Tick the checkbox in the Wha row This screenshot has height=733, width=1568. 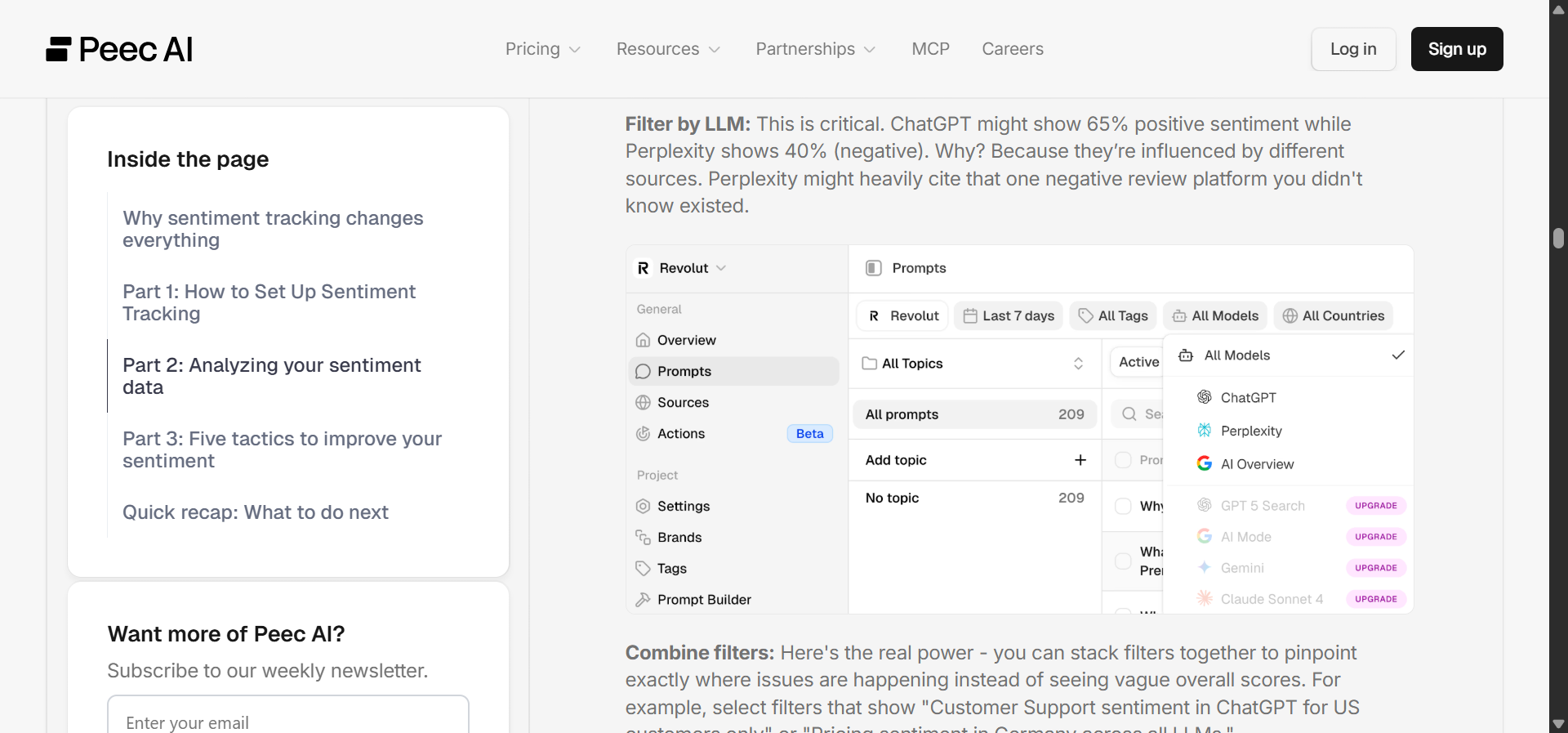(1123, 561)
